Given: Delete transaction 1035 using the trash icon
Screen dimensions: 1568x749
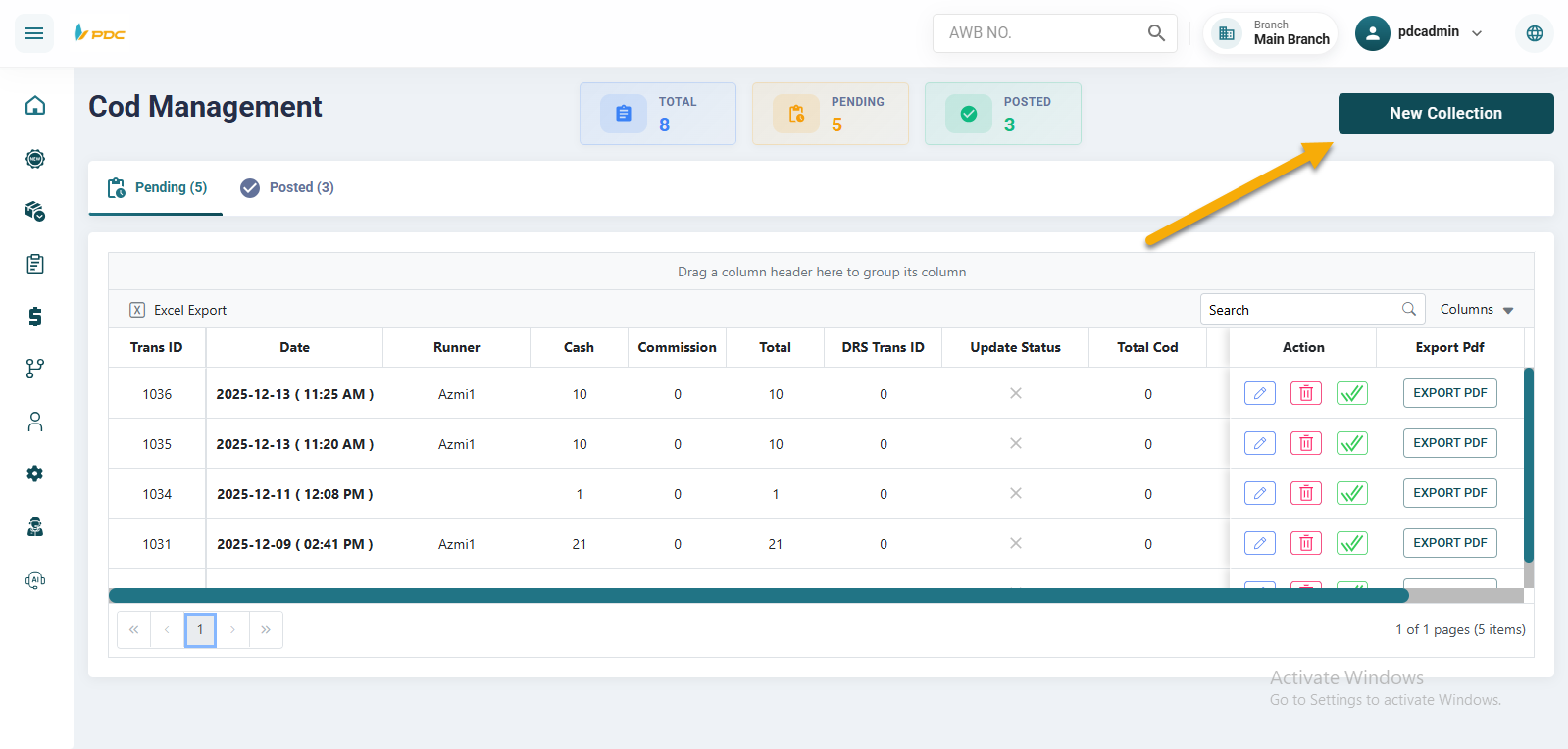Looking at the screenshot, I should click(1305, 443).
